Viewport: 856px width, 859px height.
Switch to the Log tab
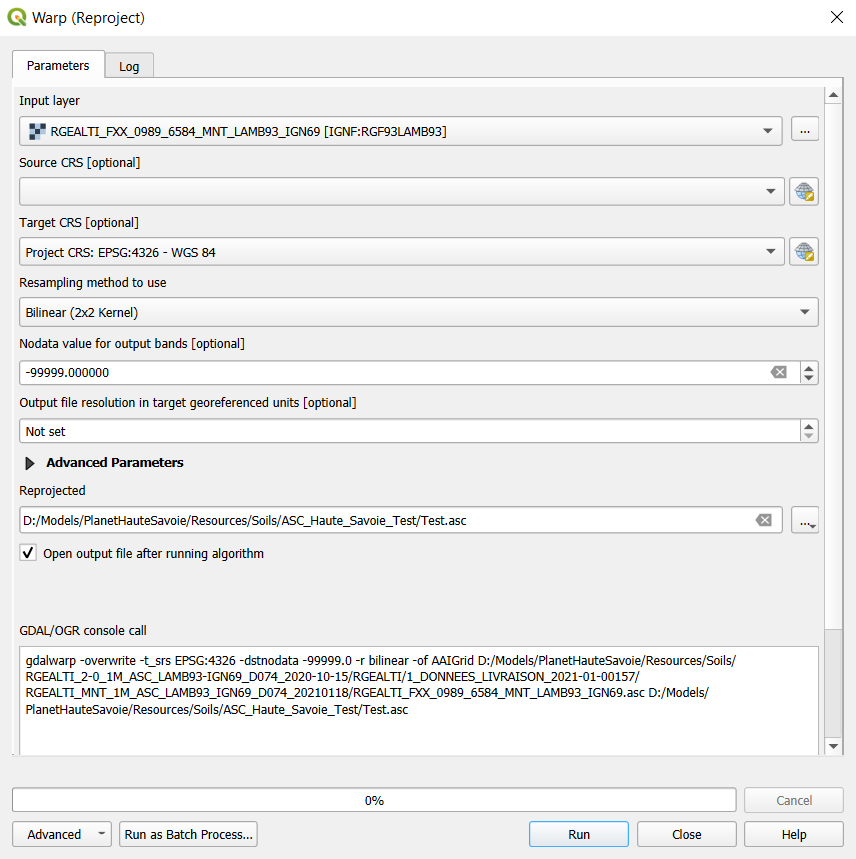[129, 66]
